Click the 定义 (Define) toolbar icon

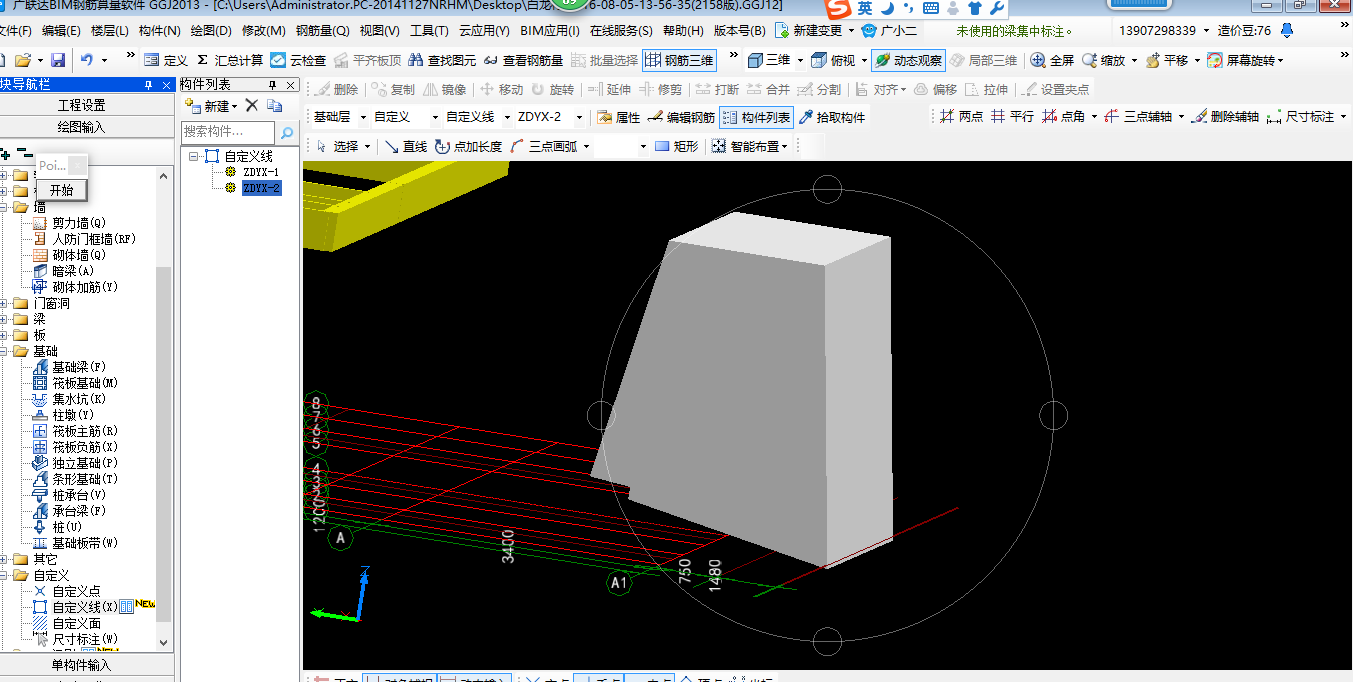pos(166,60)
